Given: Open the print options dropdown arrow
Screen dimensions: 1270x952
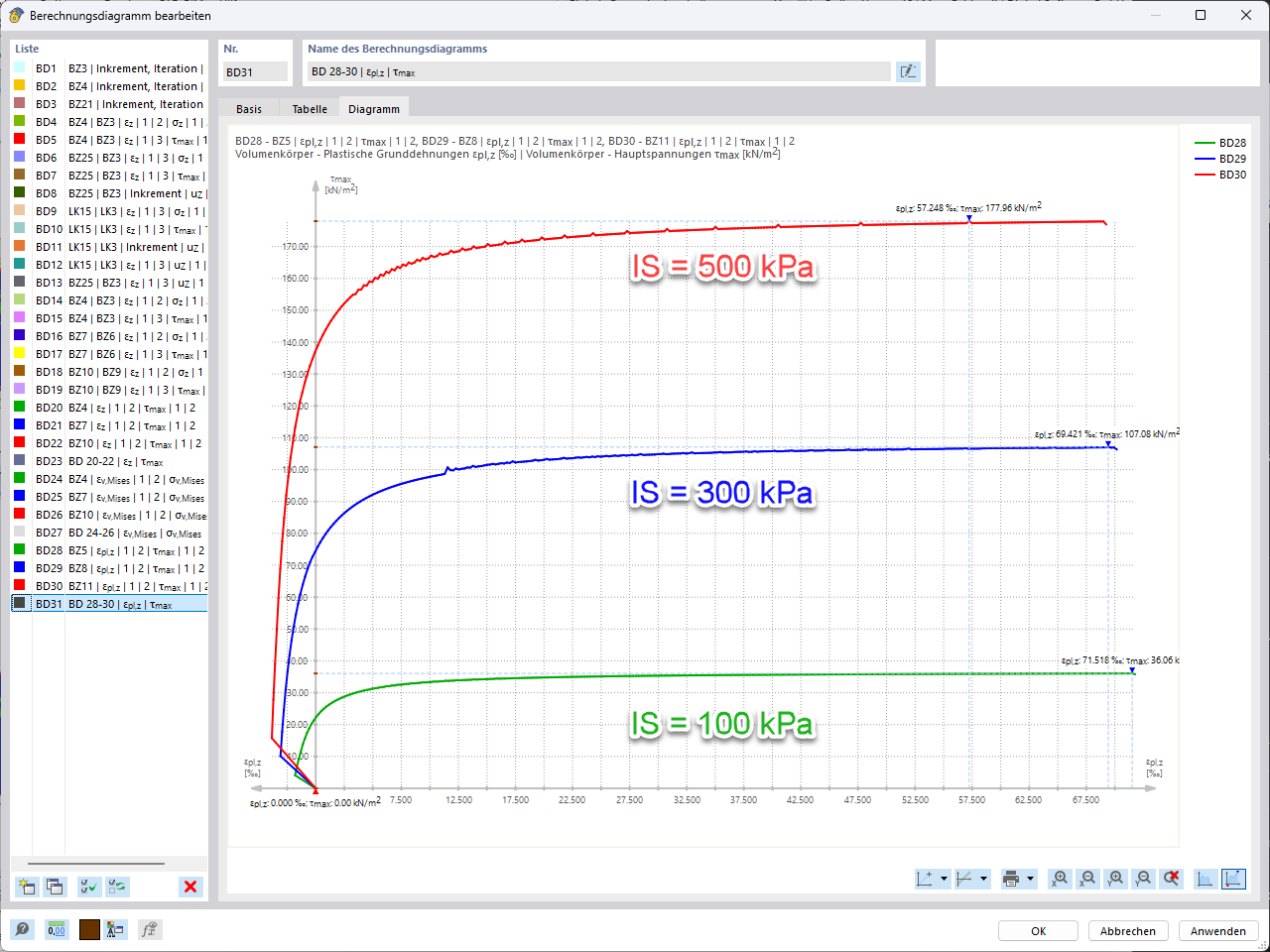Looking at the screenshot, I should click(1031, 879).
